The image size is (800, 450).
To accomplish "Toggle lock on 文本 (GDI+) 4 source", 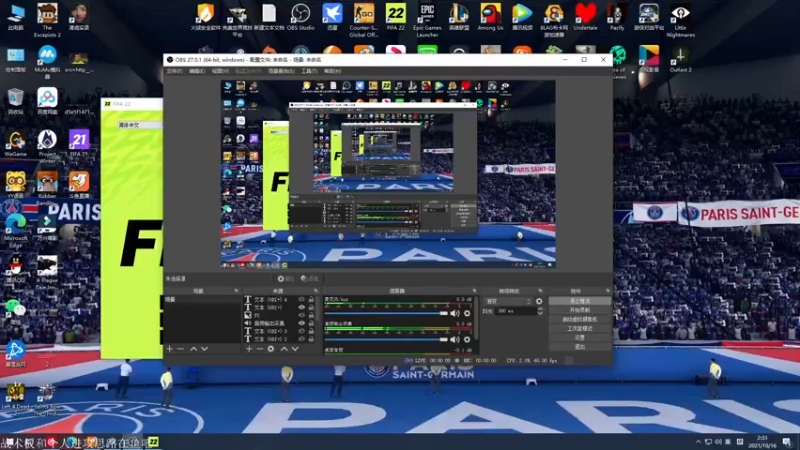I will 311,300.
